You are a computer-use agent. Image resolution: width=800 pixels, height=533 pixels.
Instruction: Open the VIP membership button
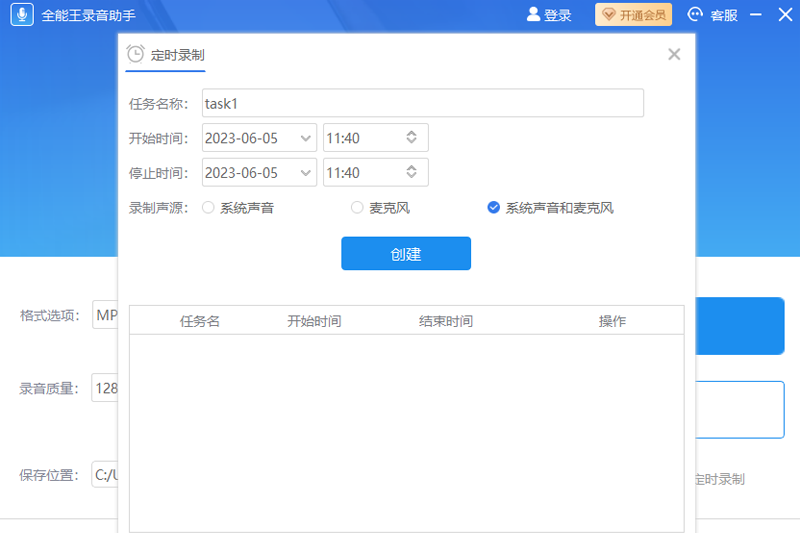click(x=634, y=15)
